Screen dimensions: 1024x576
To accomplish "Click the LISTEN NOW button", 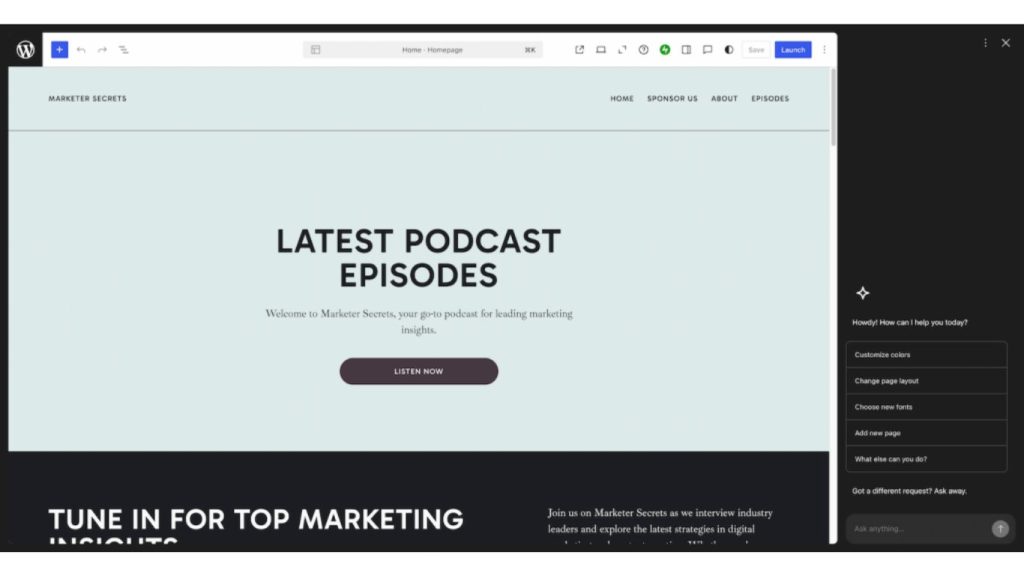I will [419, 371].
